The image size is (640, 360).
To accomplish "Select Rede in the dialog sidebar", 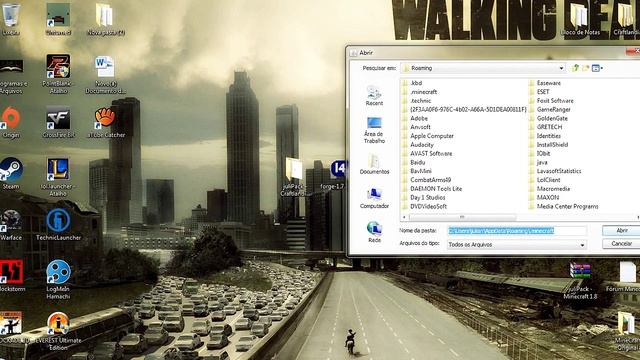I will [x=374, y=232].
